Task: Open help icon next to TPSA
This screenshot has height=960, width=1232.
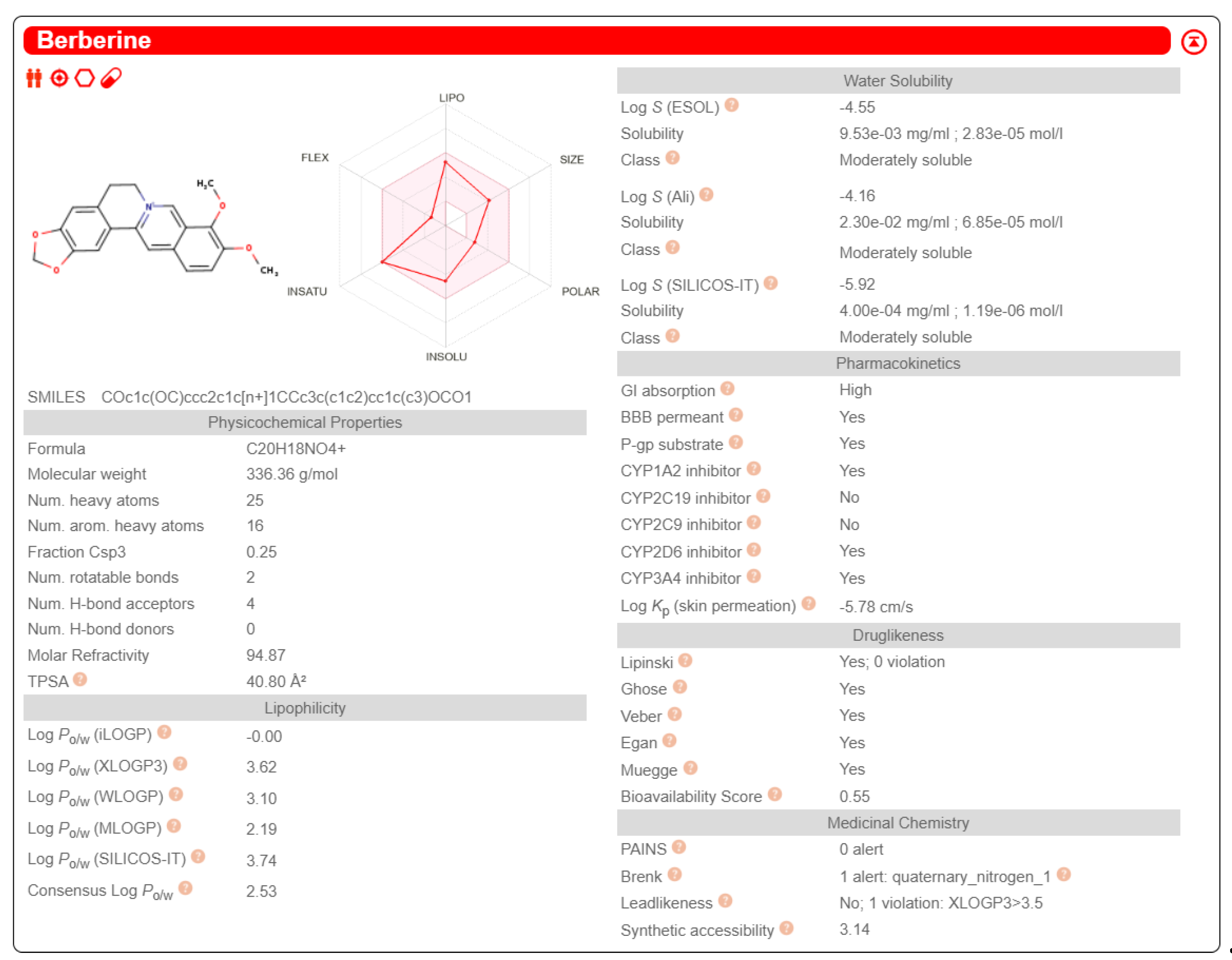Action: (x=80, y=680)
